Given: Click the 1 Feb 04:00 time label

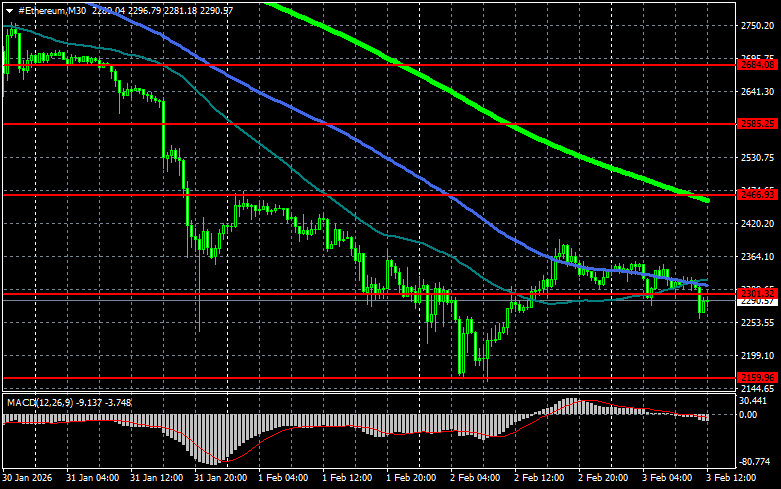Looking at the screenshot, I should pyautogui.click(x=283, y=478).
